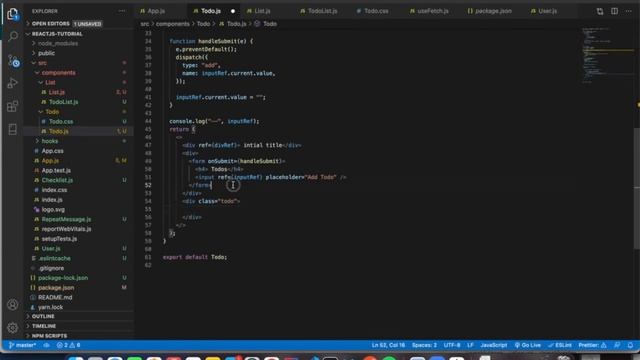Image resolution: width=640 pixels, height=360 pixels.
Task: Open reportWebVitals.js file in explorer
Action: pos(66,229)
